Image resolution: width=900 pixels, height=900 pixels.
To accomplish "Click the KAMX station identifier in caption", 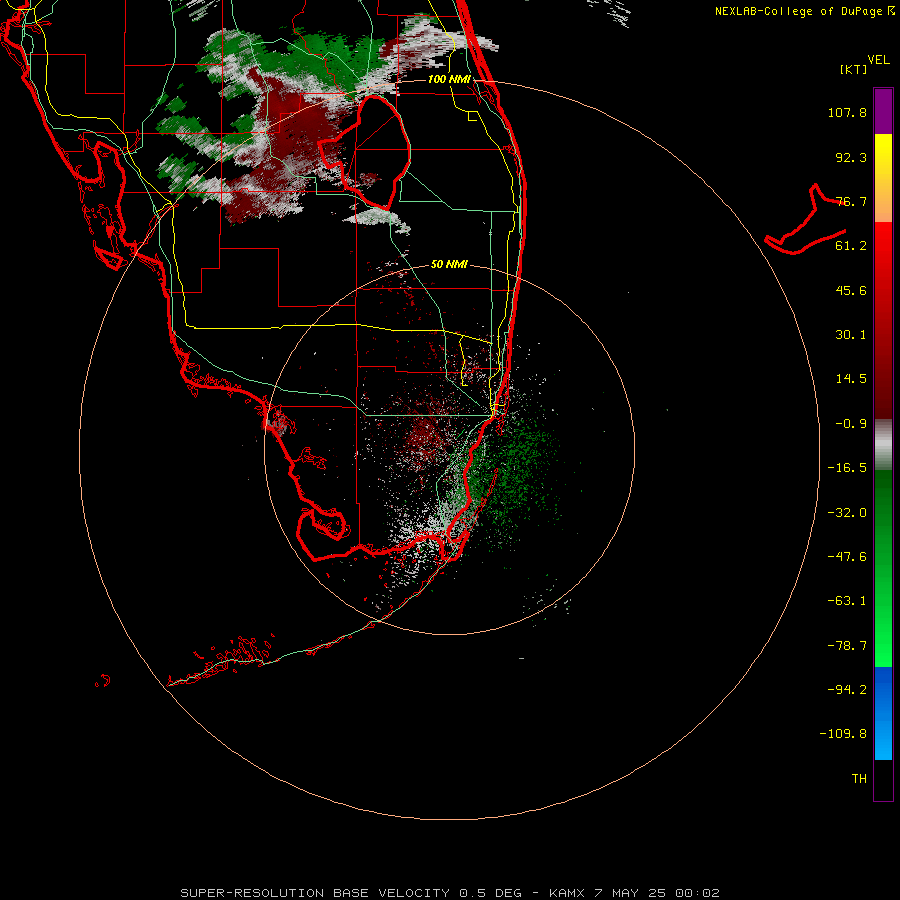I will pos(567,893).
